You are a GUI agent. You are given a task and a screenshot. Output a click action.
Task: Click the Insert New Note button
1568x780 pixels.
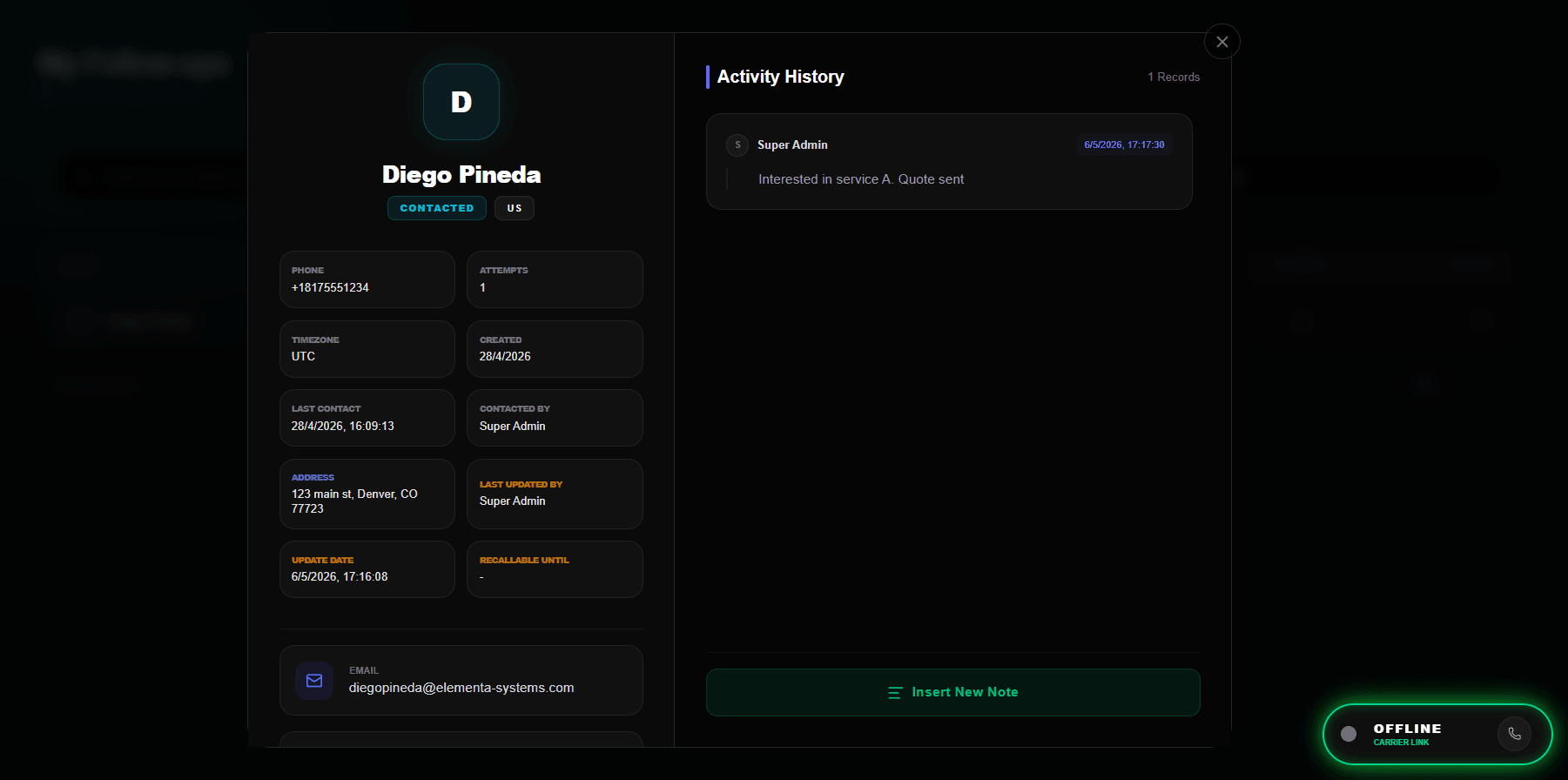point(952,692)
